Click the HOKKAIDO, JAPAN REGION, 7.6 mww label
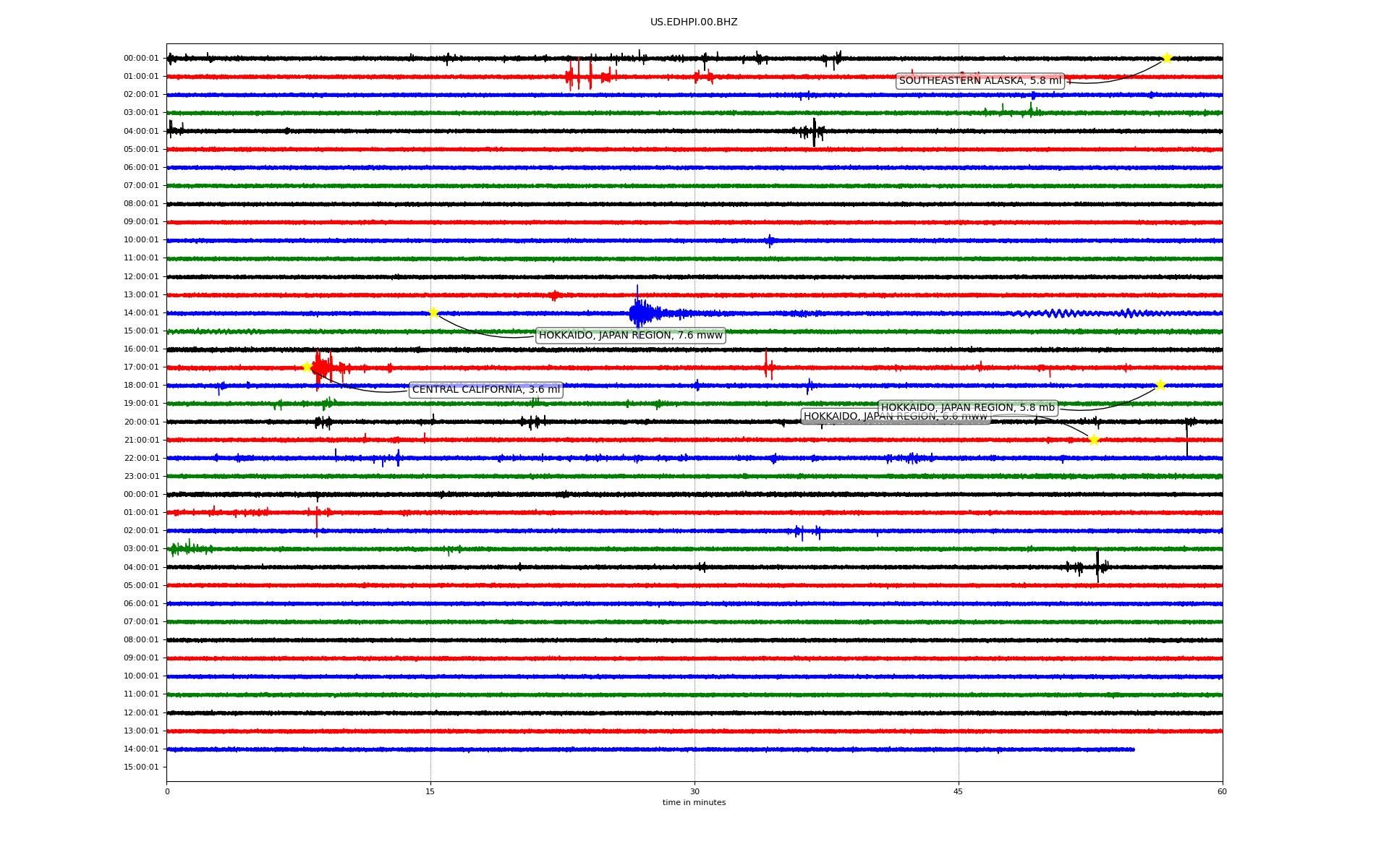 pos(630,335)
